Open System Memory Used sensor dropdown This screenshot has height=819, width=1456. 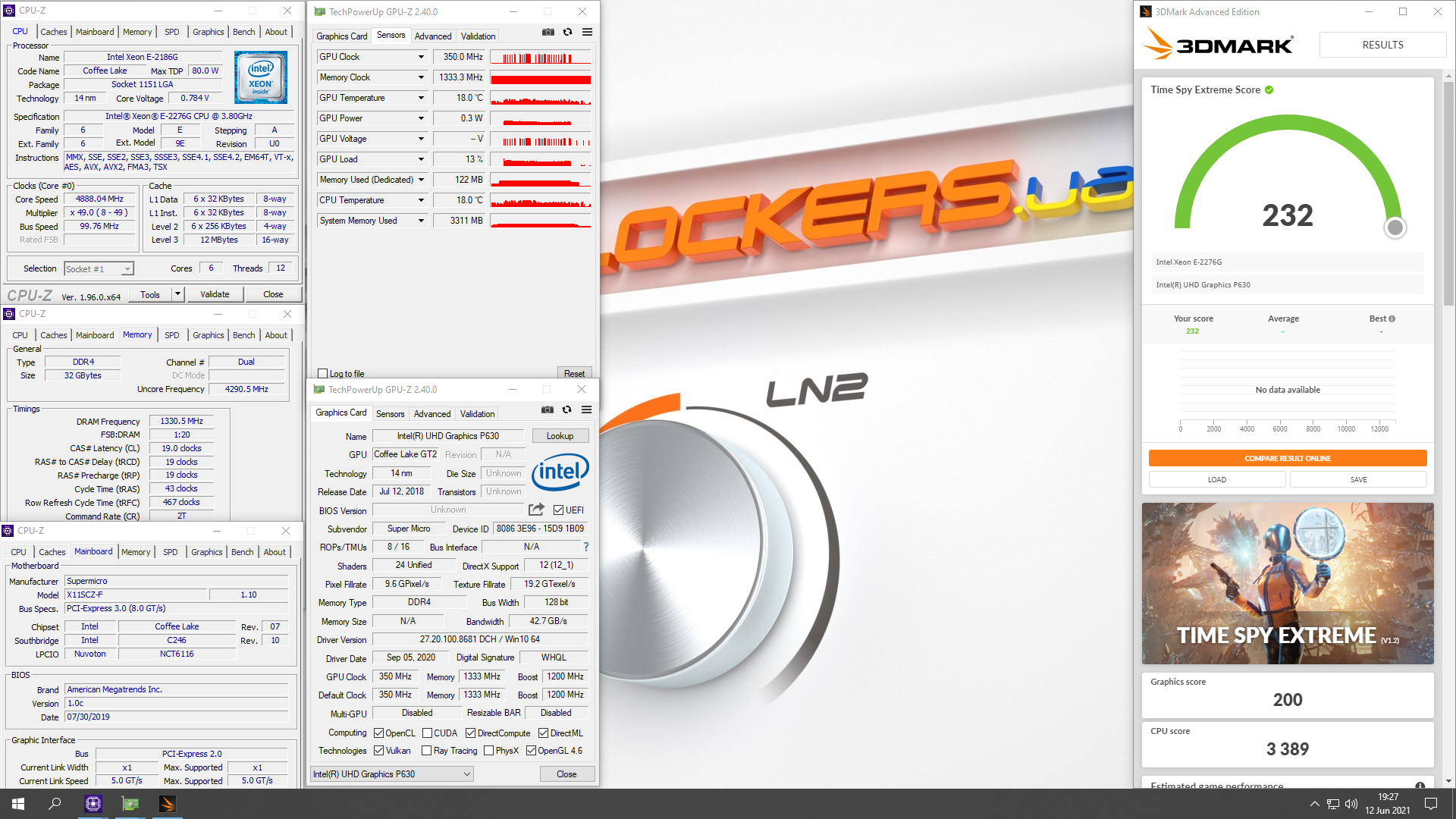click(x=421, y=221)
